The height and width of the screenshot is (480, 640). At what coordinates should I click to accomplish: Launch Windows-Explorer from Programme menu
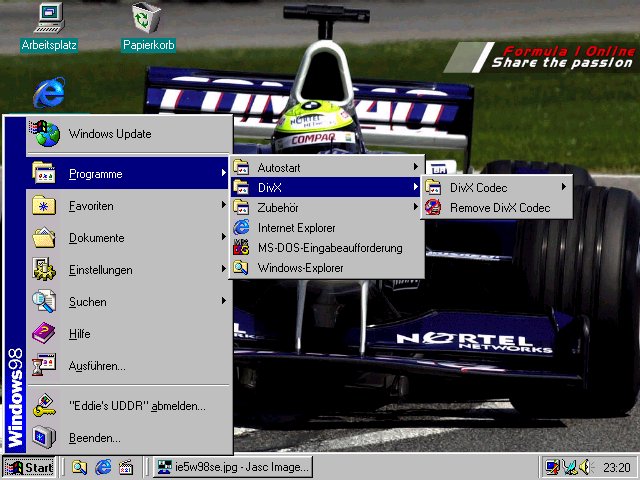(300, 267)
